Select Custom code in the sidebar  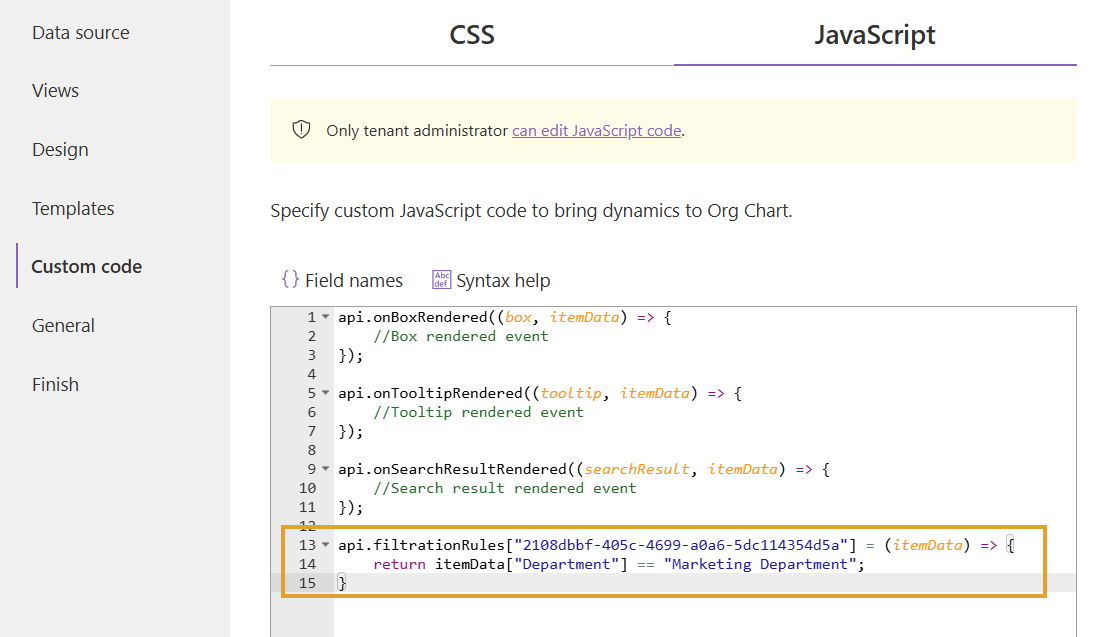click(87, 267)
